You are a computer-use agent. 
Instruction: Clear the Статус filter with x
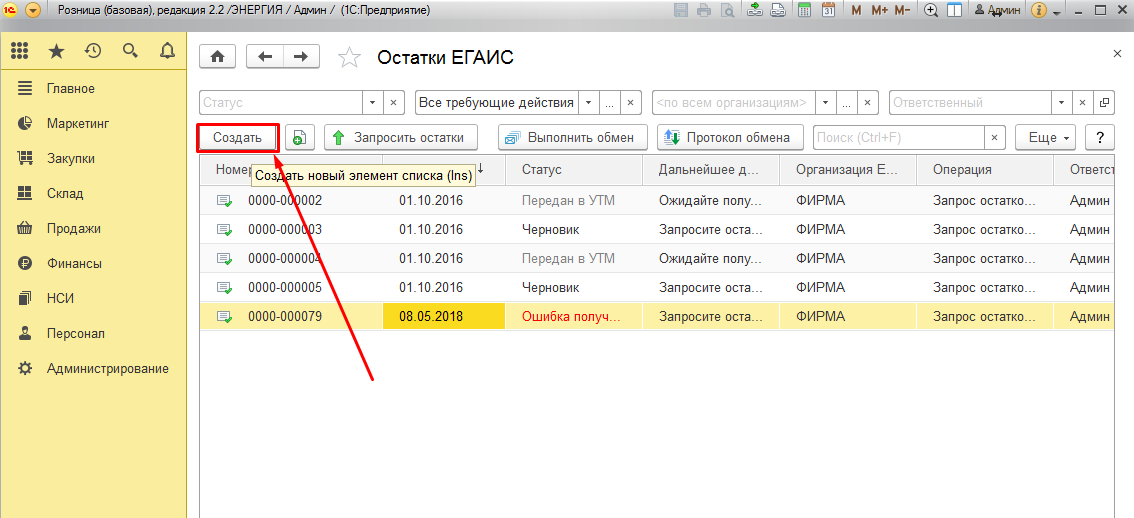coord(393,103)
